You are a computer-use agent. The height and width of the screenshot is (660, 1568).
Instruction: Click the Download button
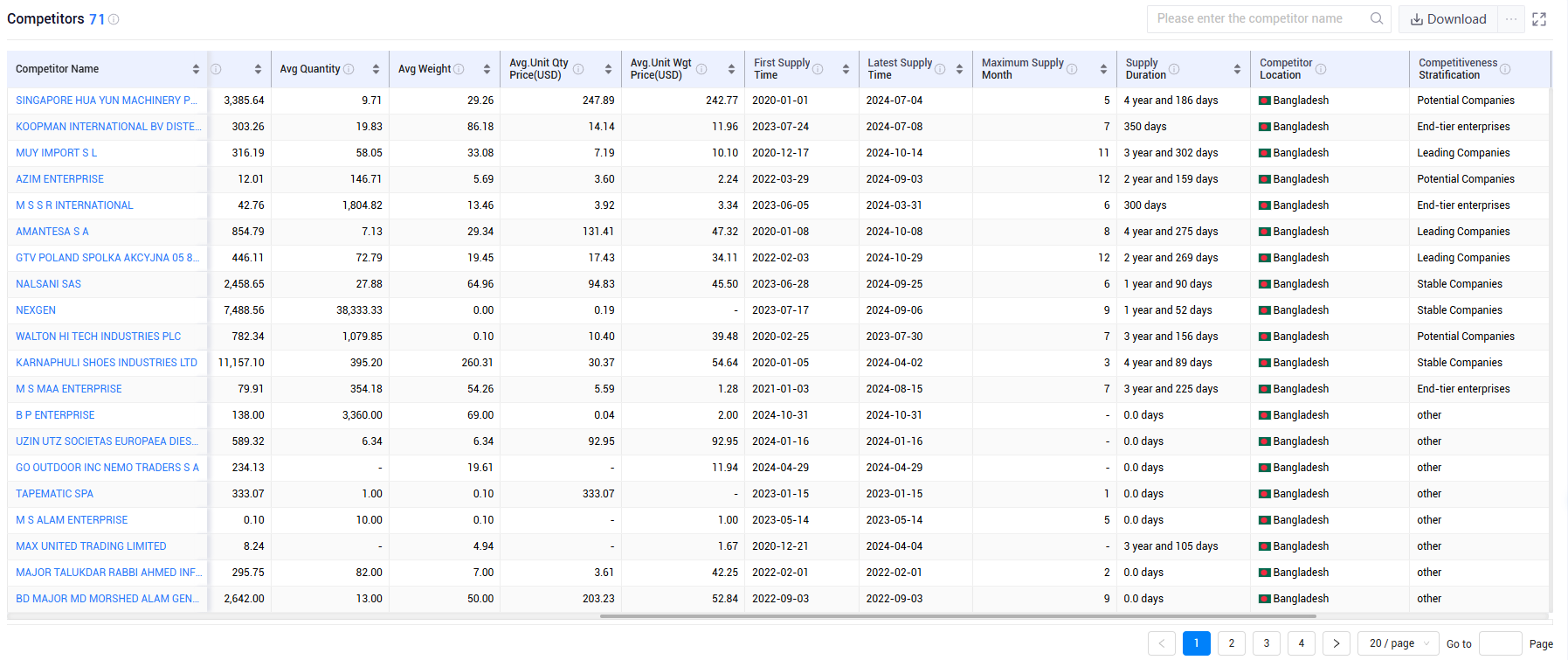pos(1448,19)
